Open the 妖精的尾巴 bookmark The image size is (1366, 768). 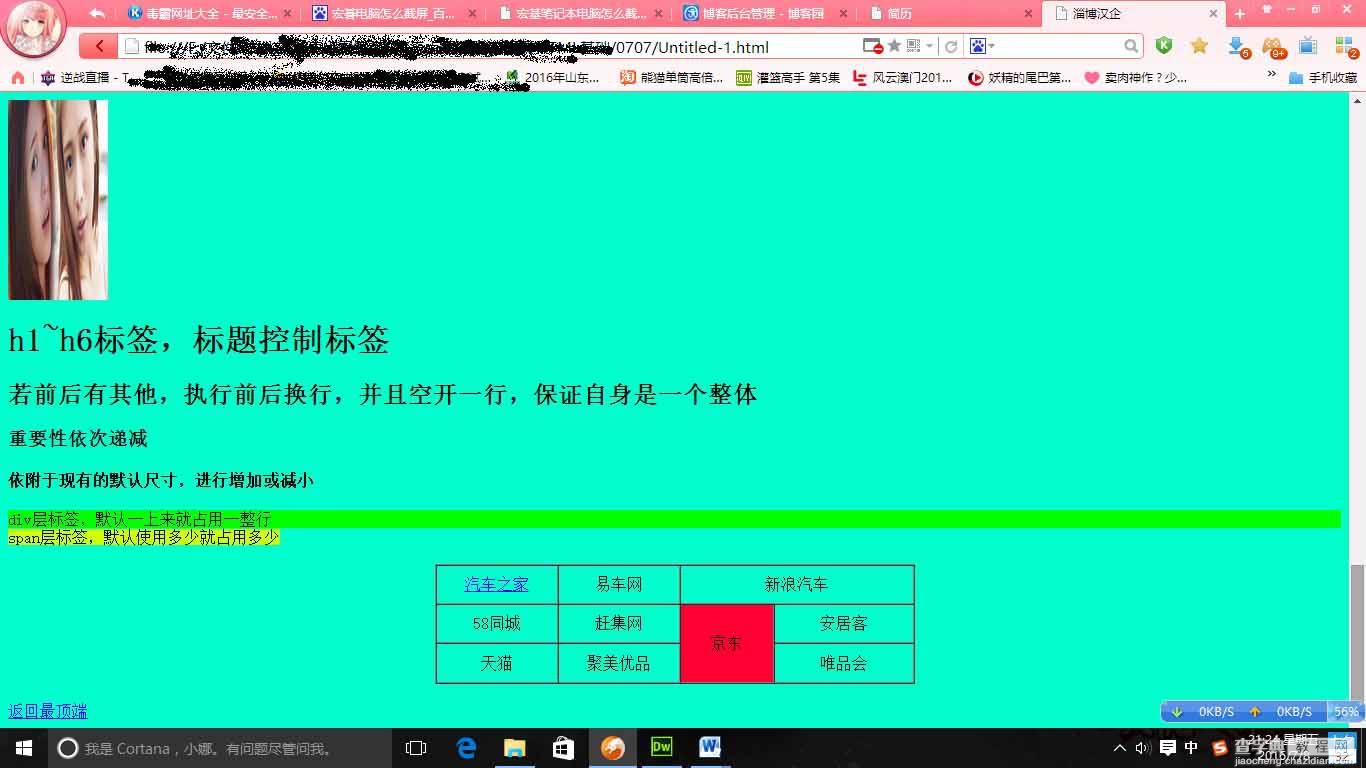pyautogui.click(x=1019, y=77)
